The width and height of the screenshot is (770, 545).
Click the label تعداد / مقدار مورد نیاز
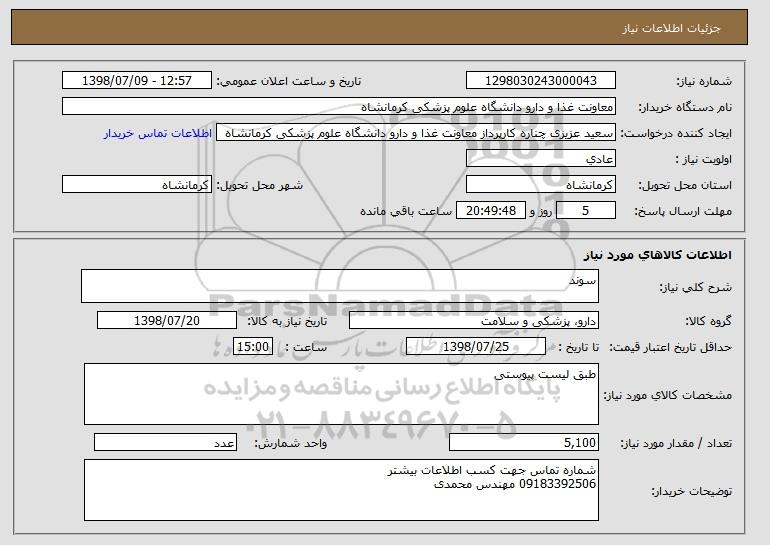click(x=676, y=443)
